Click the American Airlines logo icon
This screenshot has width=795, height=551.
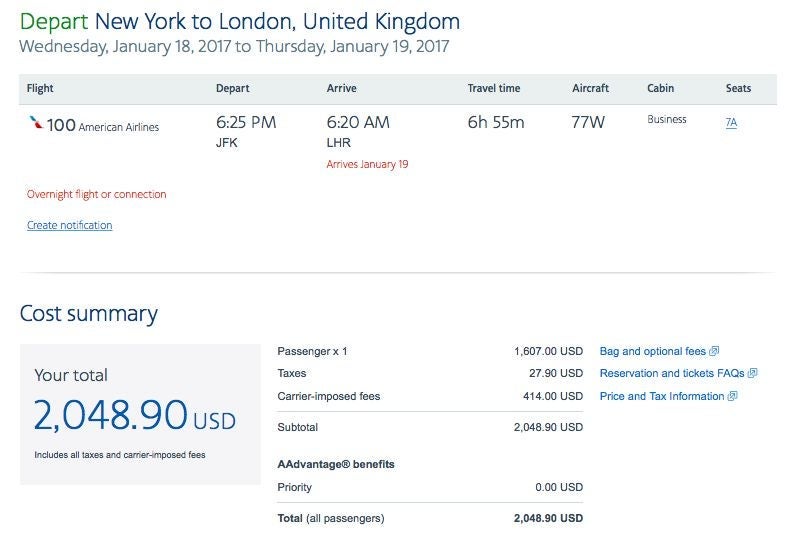coord(36,124)
